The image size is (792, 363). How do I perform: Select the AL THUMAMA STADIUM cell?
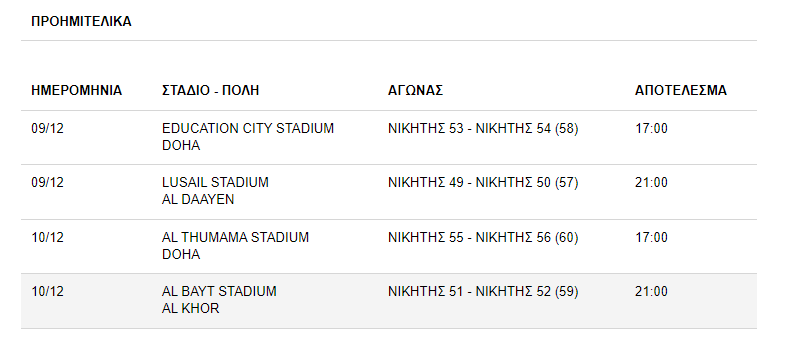pos(235,246)
